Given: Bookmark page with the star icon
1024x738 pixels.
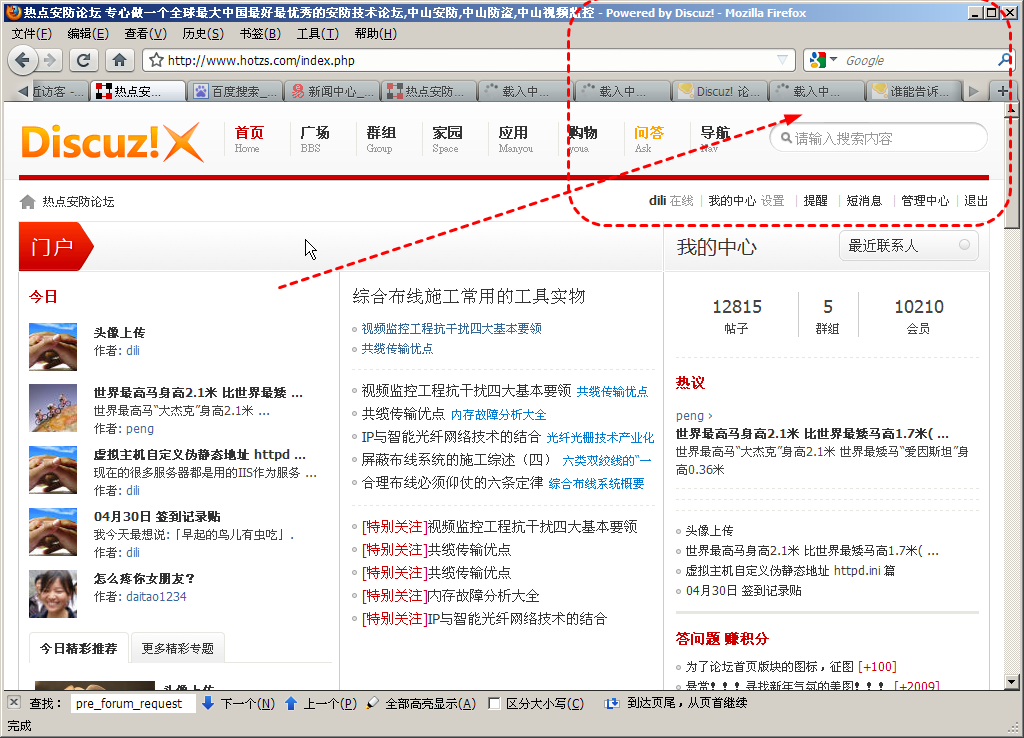Looking at the screenshot, I should [156, 61].
